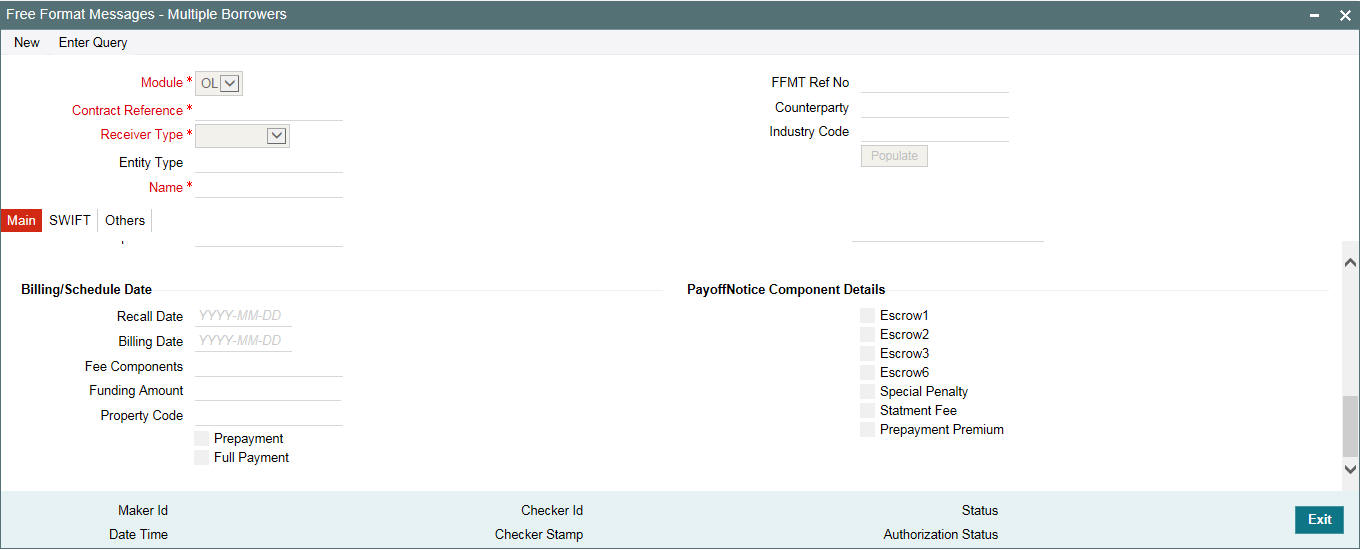Click the vertical scrollbar thumb

(1350, 426)
